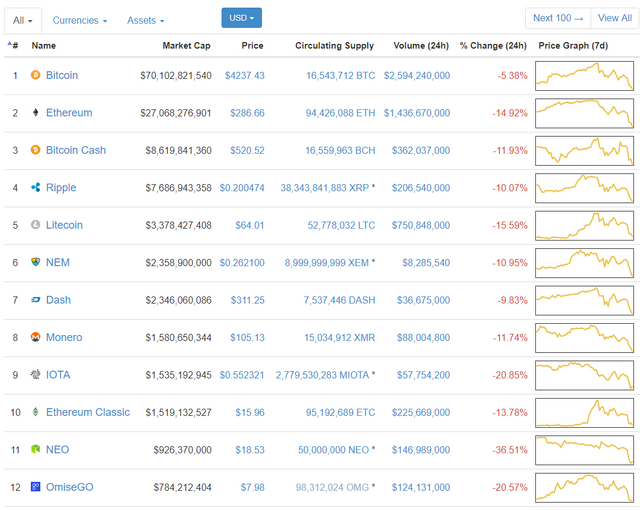Sort by Volume (24h) header

421,46
